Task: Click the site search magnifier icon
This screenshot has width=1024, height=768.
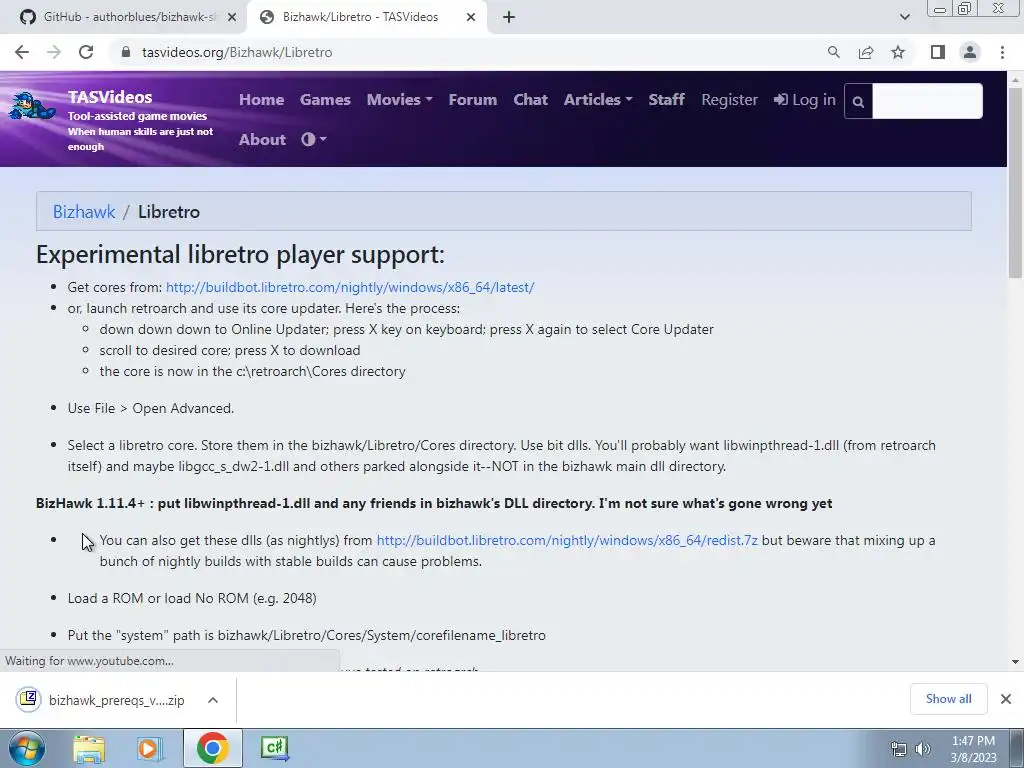Action: (858, 101)
